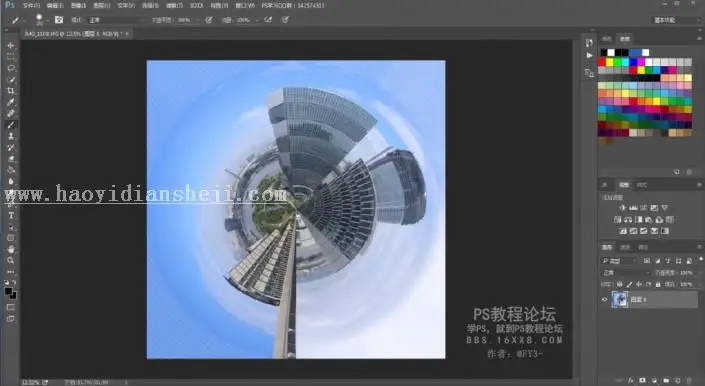Open the History panel icon
The image size is (705, 386).
coord(589,42)
